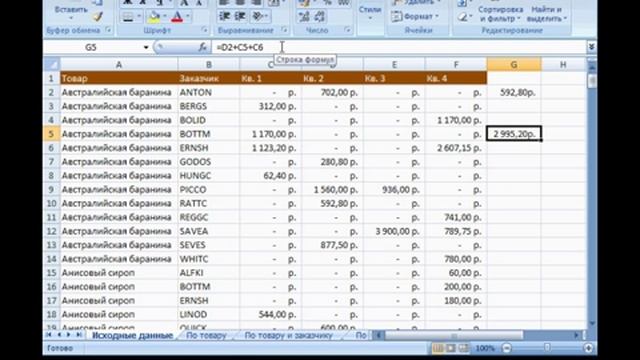The image size is (640, 360).
Task: Switch to Normal view in status bar
Action: [x=438, y=348]
